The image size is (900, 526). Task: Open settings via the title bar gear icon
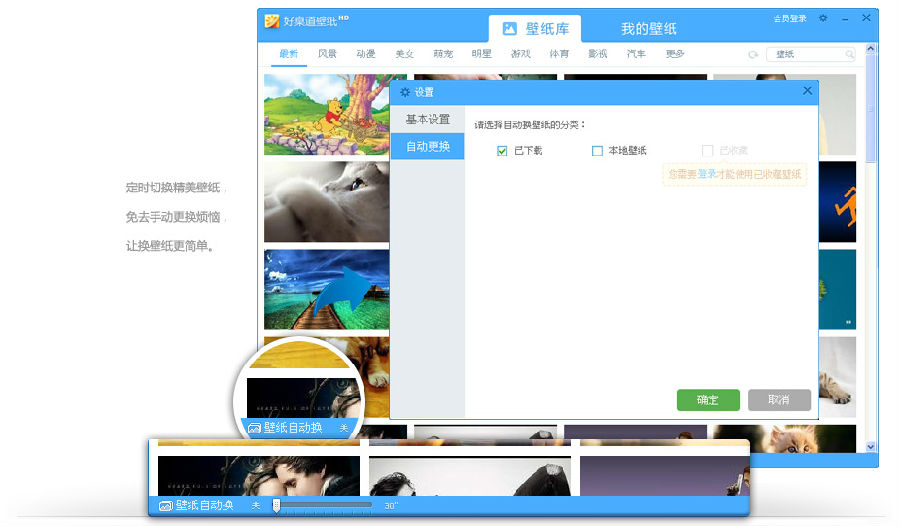[823, 18]
